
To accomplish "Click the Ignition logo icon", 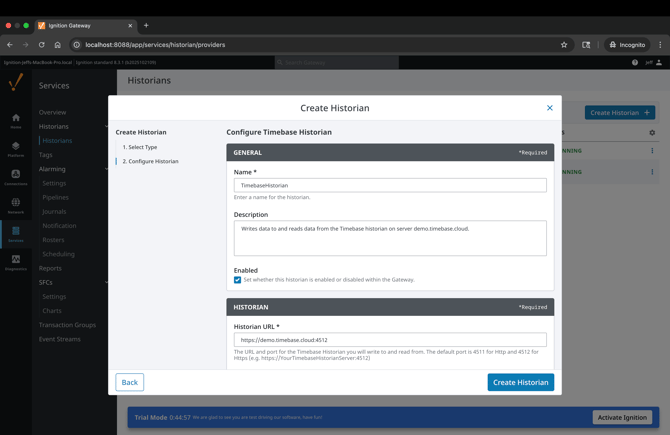I will pos(15,85).
